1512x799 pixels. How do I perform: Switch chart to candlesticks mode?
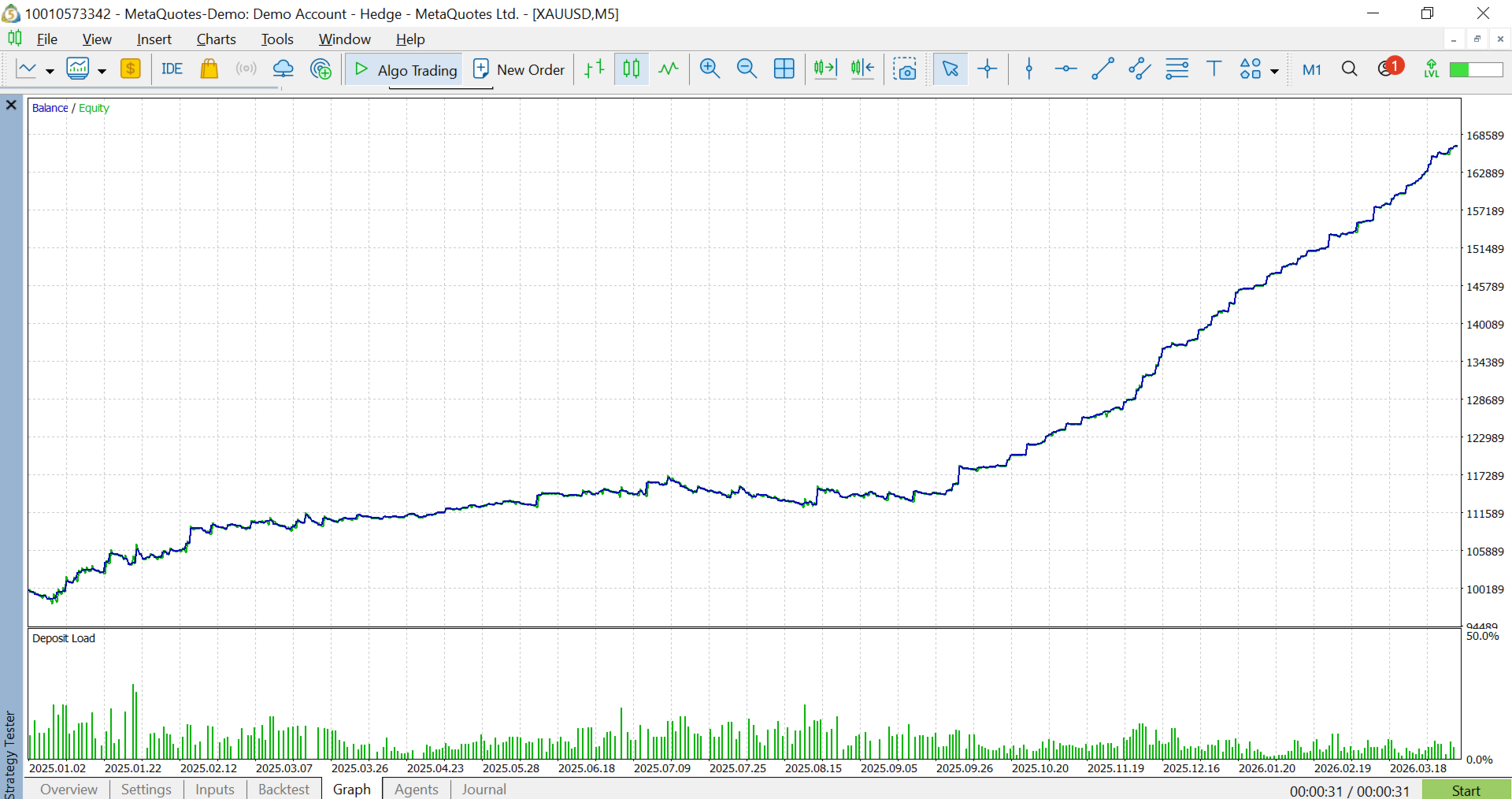[x=632, y=69]
